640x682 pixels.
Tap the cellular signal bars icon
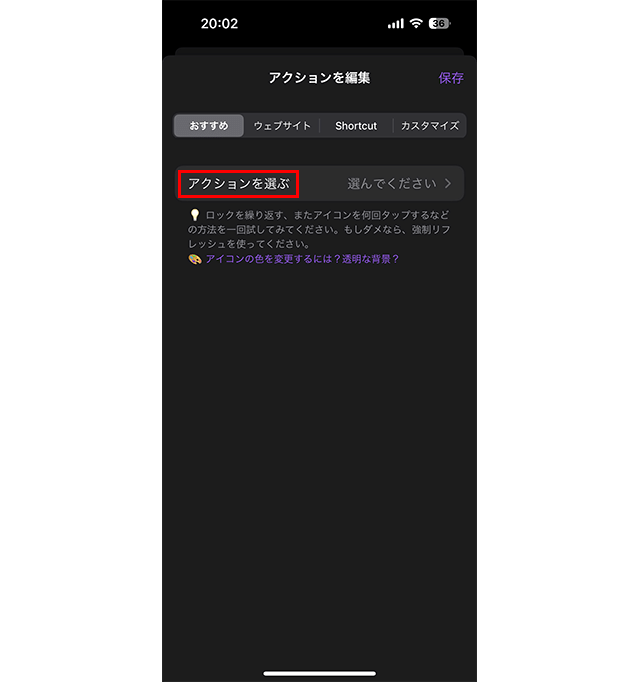[x=395, y=23]
